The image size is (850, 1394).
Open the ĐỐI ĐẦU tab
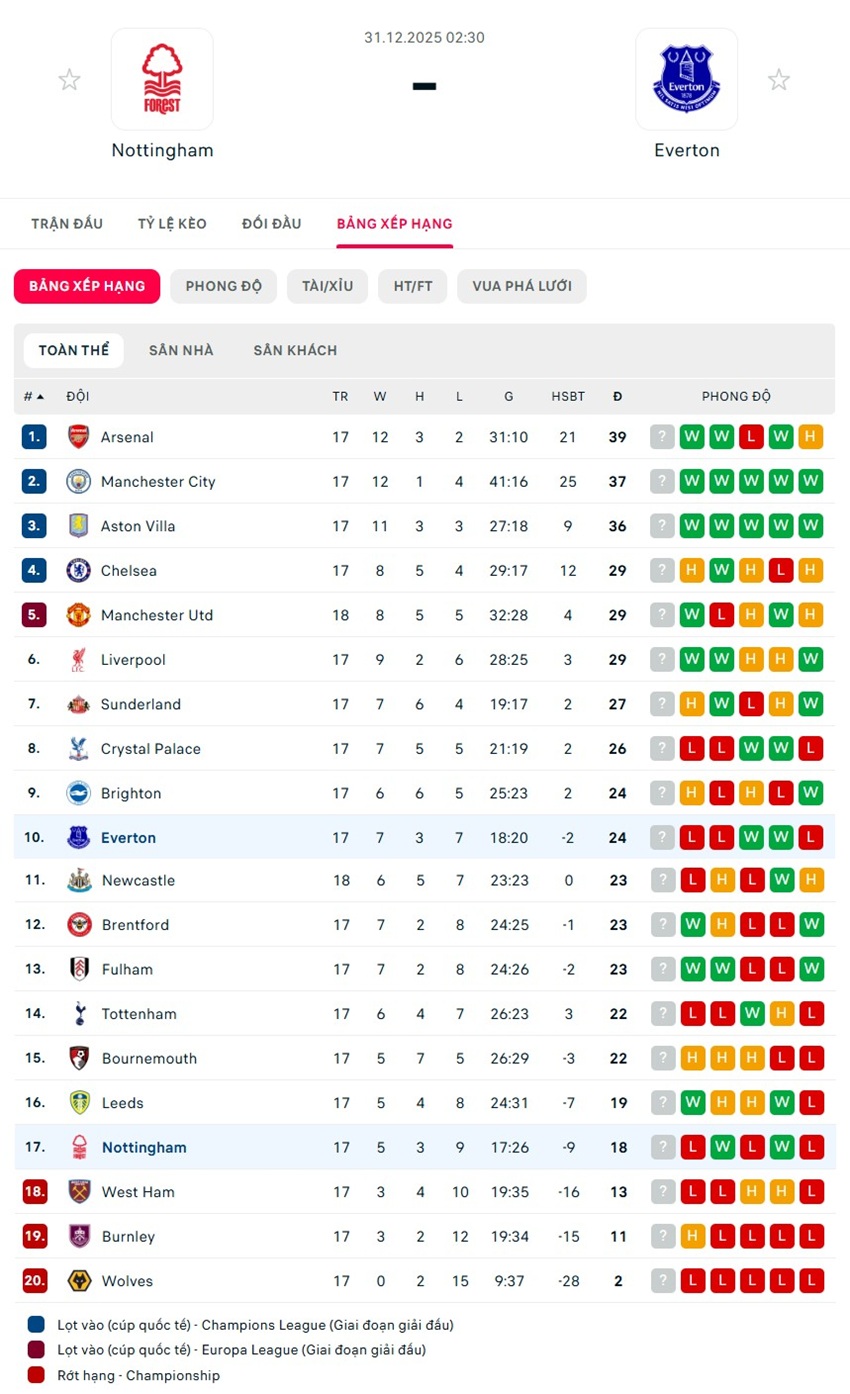click(271, 224)
